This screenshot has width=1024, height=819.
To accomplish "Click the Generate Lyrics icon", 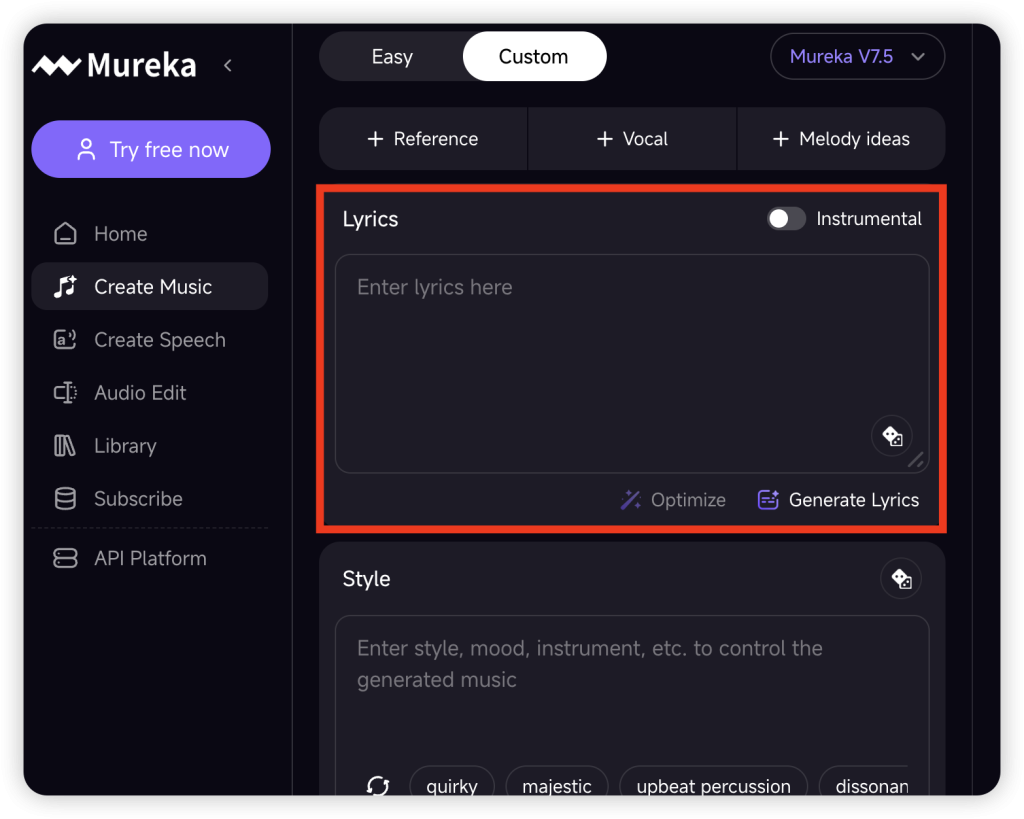I will [x=768, y=500].
